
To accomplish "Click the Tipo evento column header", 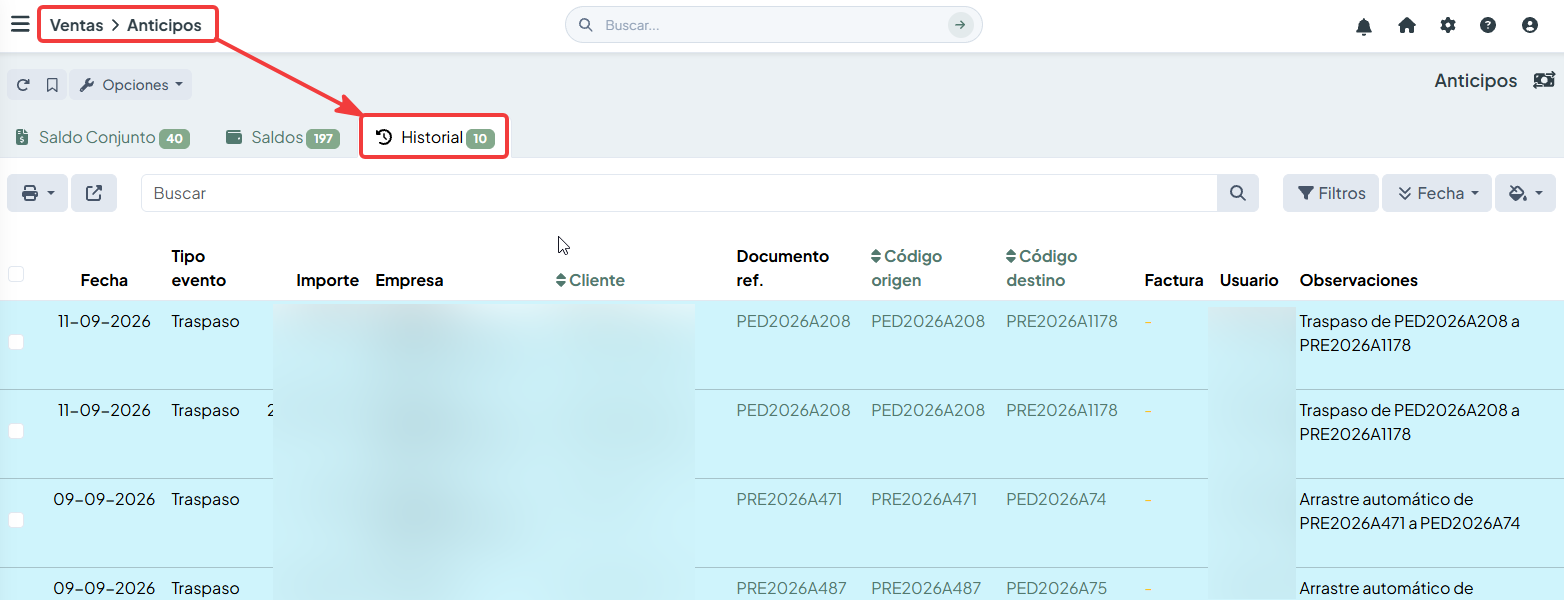I will (x=199, y=268).
